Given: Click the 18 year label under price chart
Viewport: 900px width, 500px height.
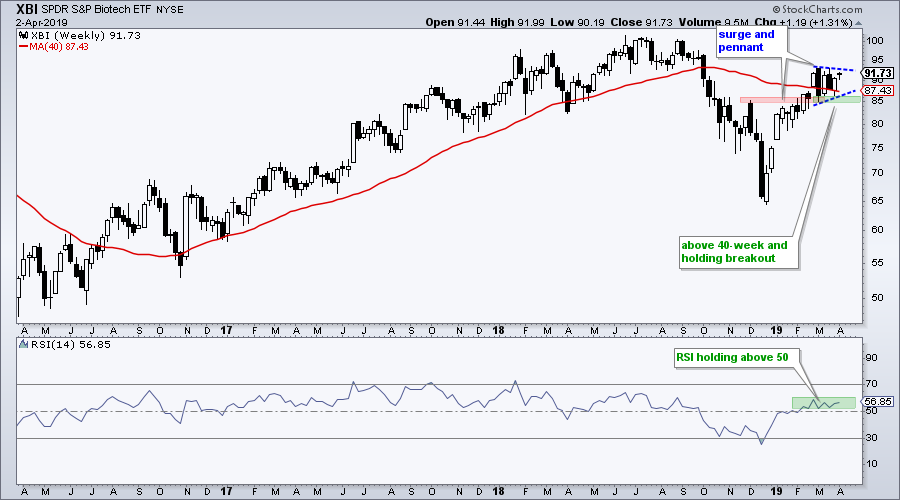Looking at the screenshot, I should coord(498,331).
